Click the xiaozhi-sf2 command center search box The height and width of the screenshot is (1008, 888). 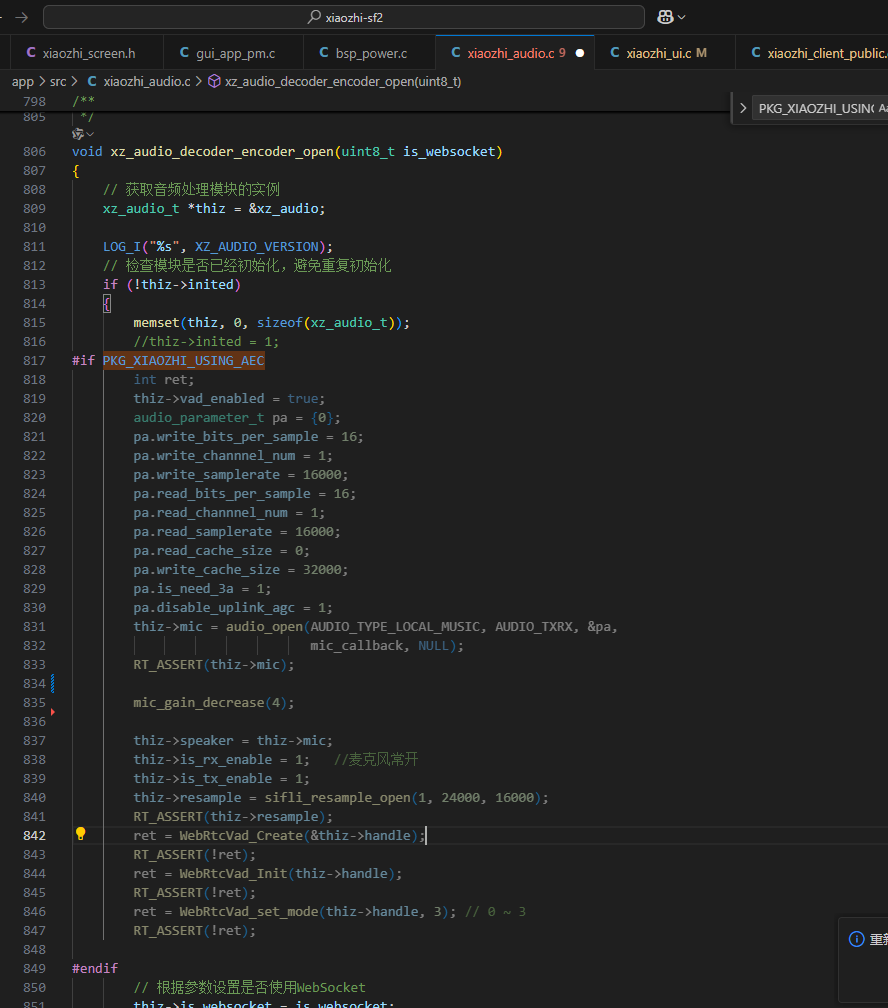point(343,17)
